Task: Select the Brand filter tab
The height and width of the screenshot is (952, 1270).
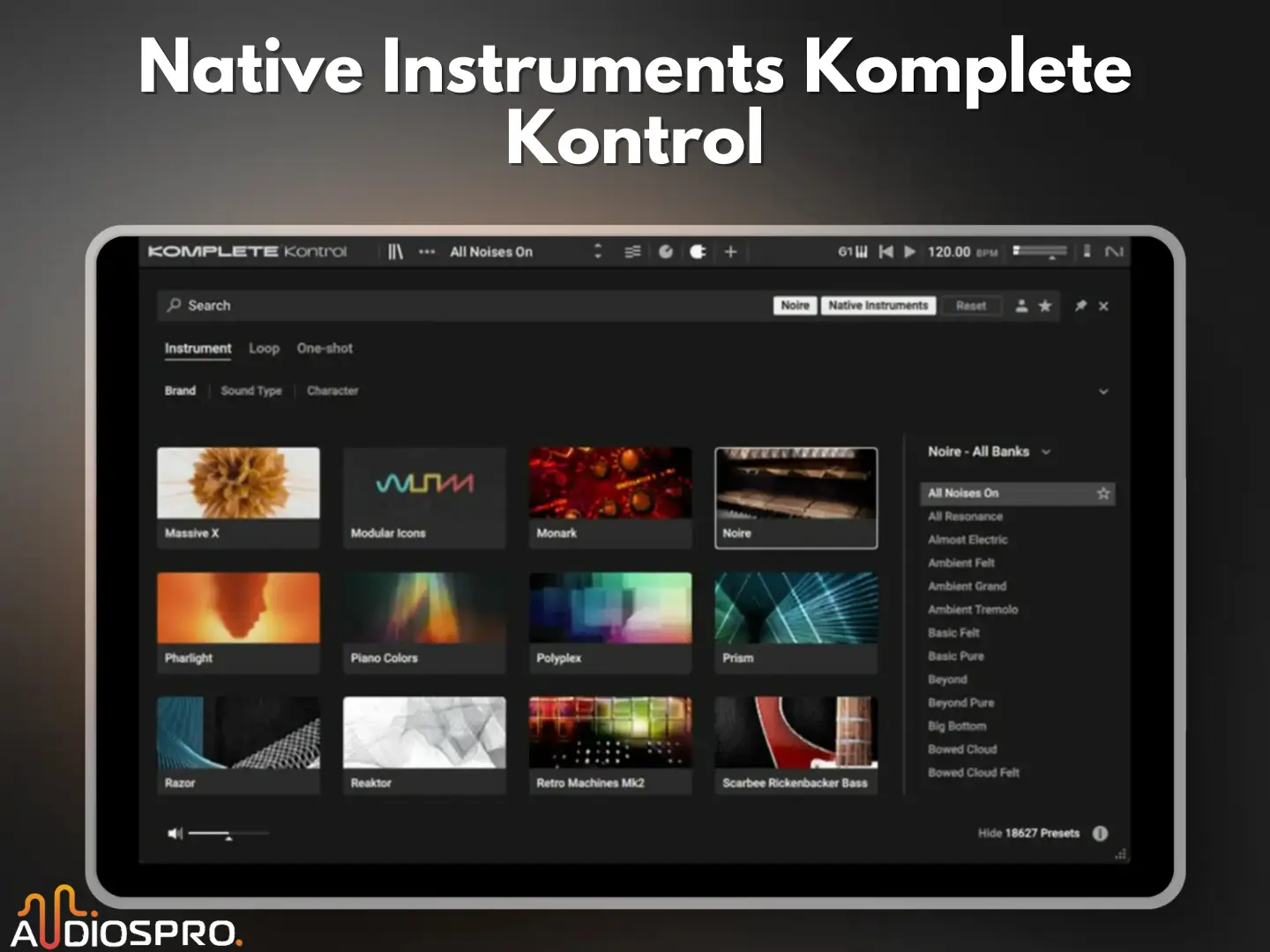Action: [180, 390]
